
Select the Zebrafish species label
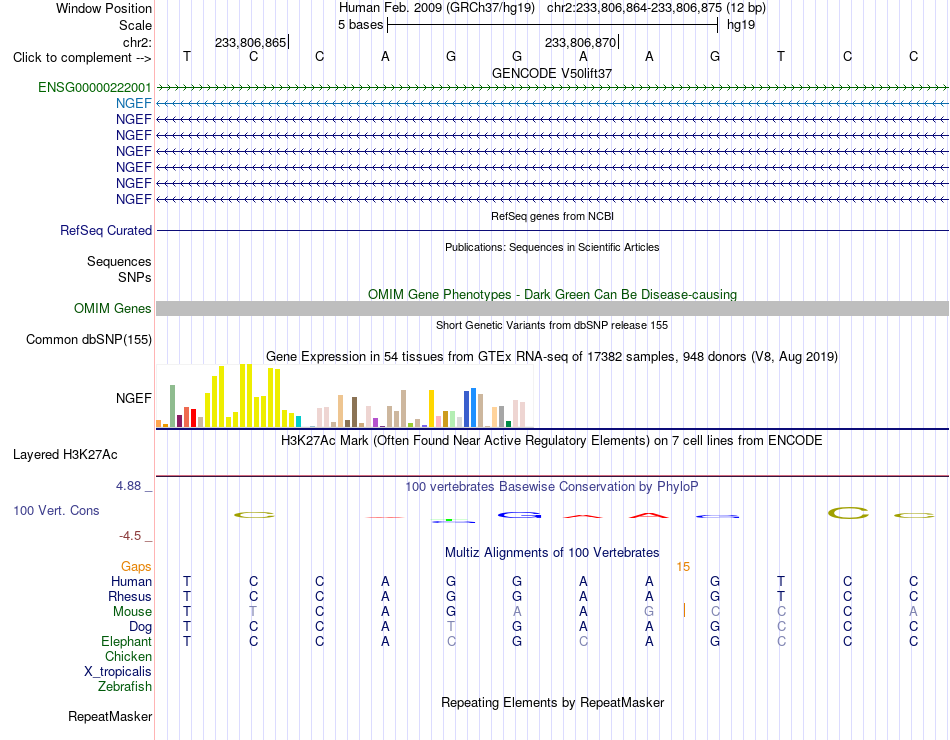pos(125,687)
